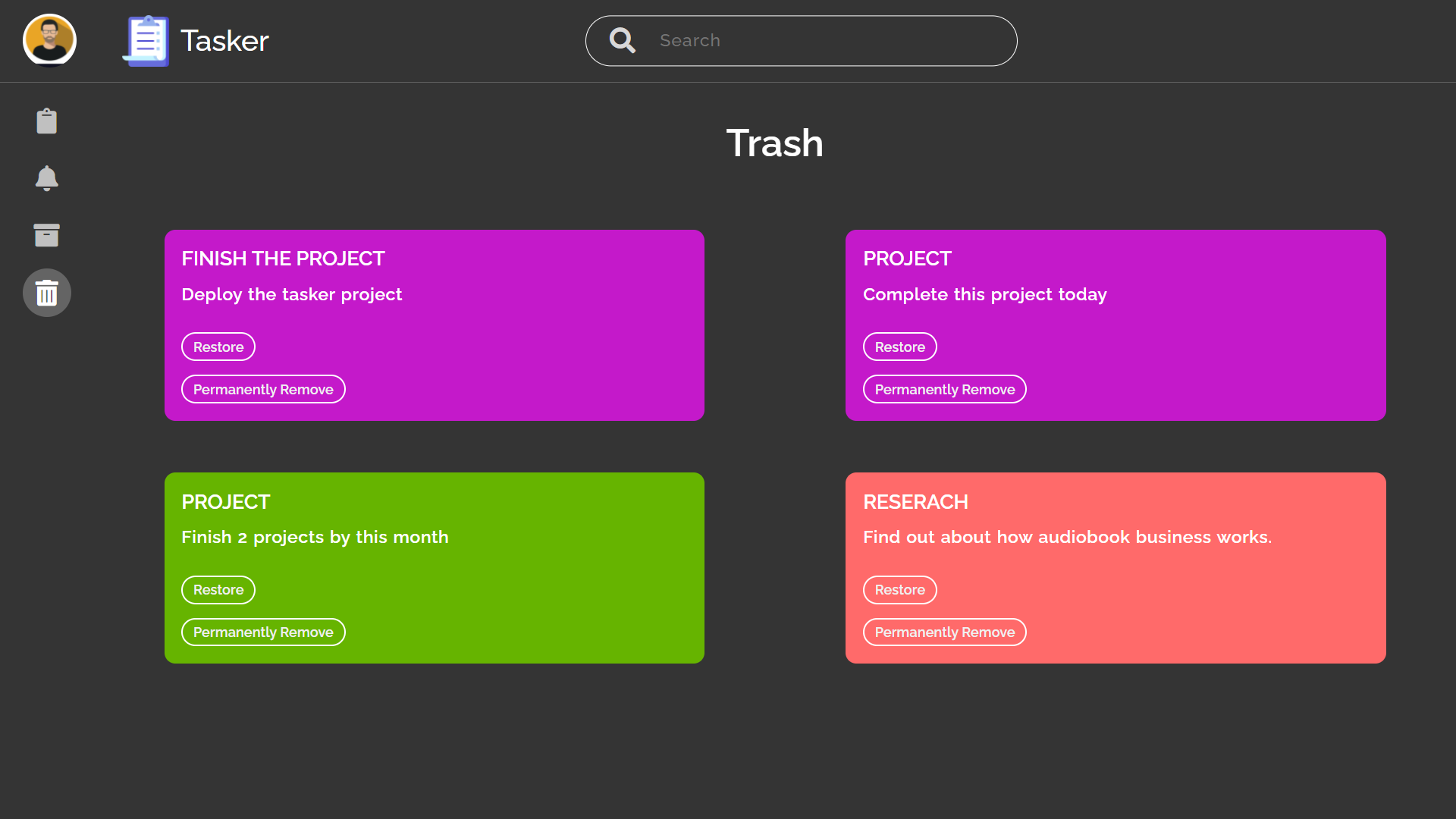Permanently remove 'Finish 2 projects' task
Image resolution: width=1456 pixels, height=819 pixels.
(x=263, y=632)
